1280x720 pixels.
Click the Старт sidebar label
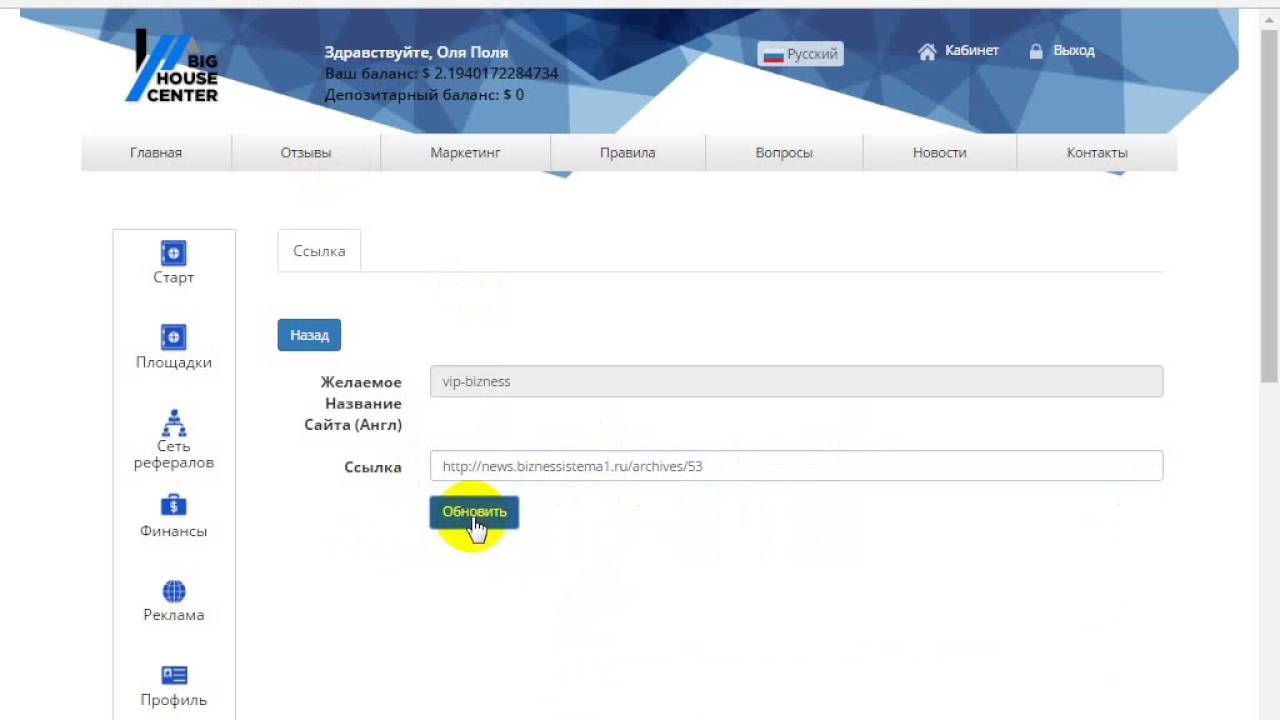[174, 277]
